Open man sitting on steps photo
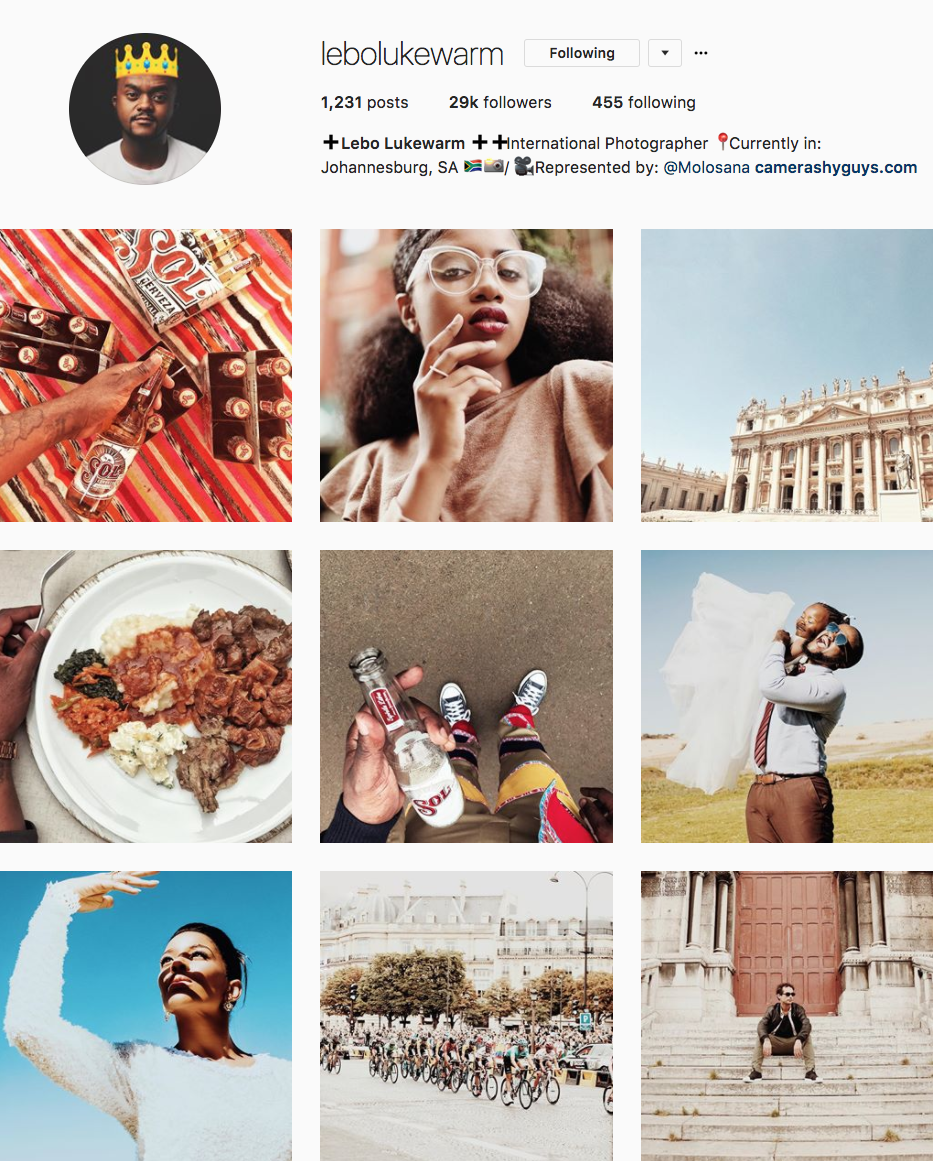933x1161 pixels. point(787,1016)
